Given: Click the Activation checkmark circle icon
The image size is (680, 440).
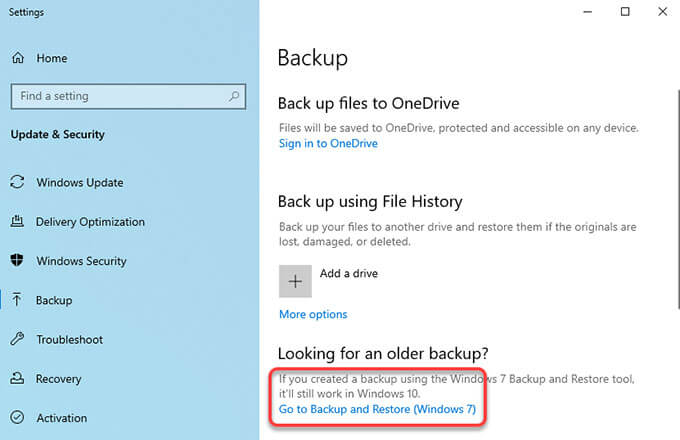Looking at the screenshot, I should point(17,417).
